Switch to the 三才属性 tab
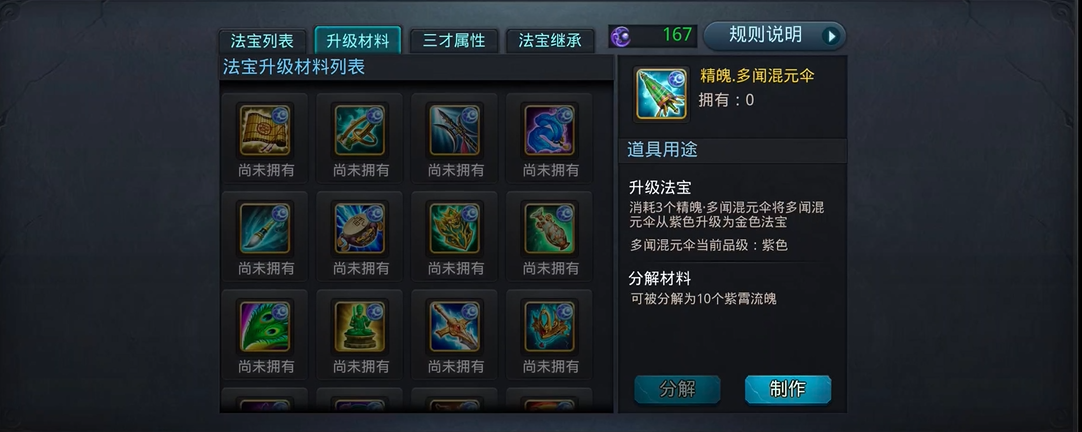1082x432 pixels. point(454,41)
